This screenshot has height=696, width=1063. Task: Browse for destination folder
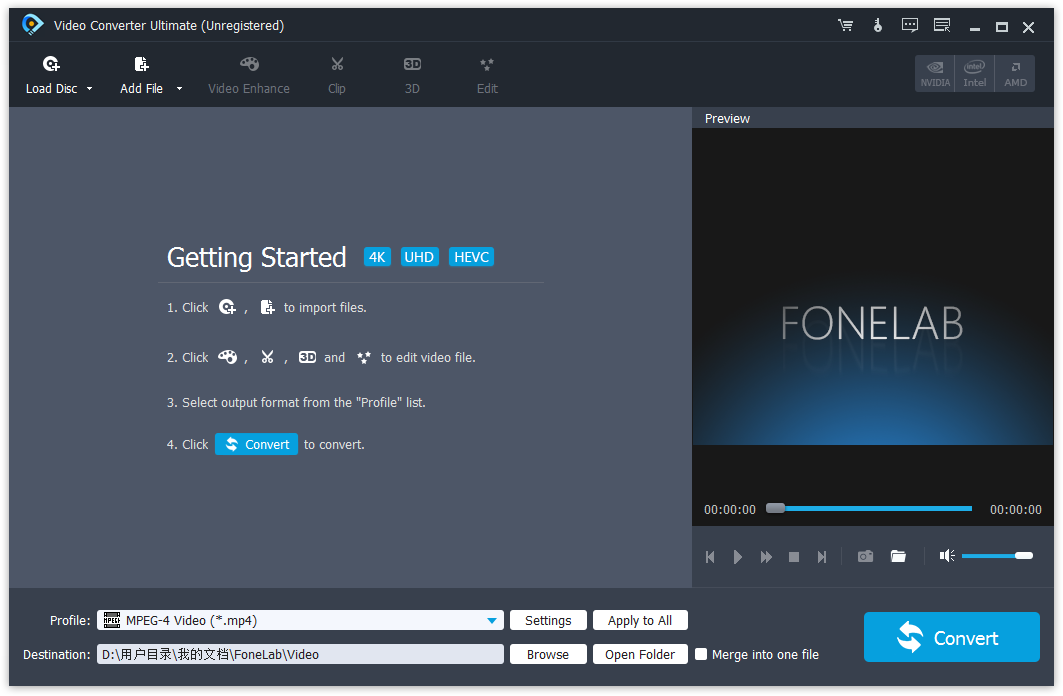[x=548, y=654]
